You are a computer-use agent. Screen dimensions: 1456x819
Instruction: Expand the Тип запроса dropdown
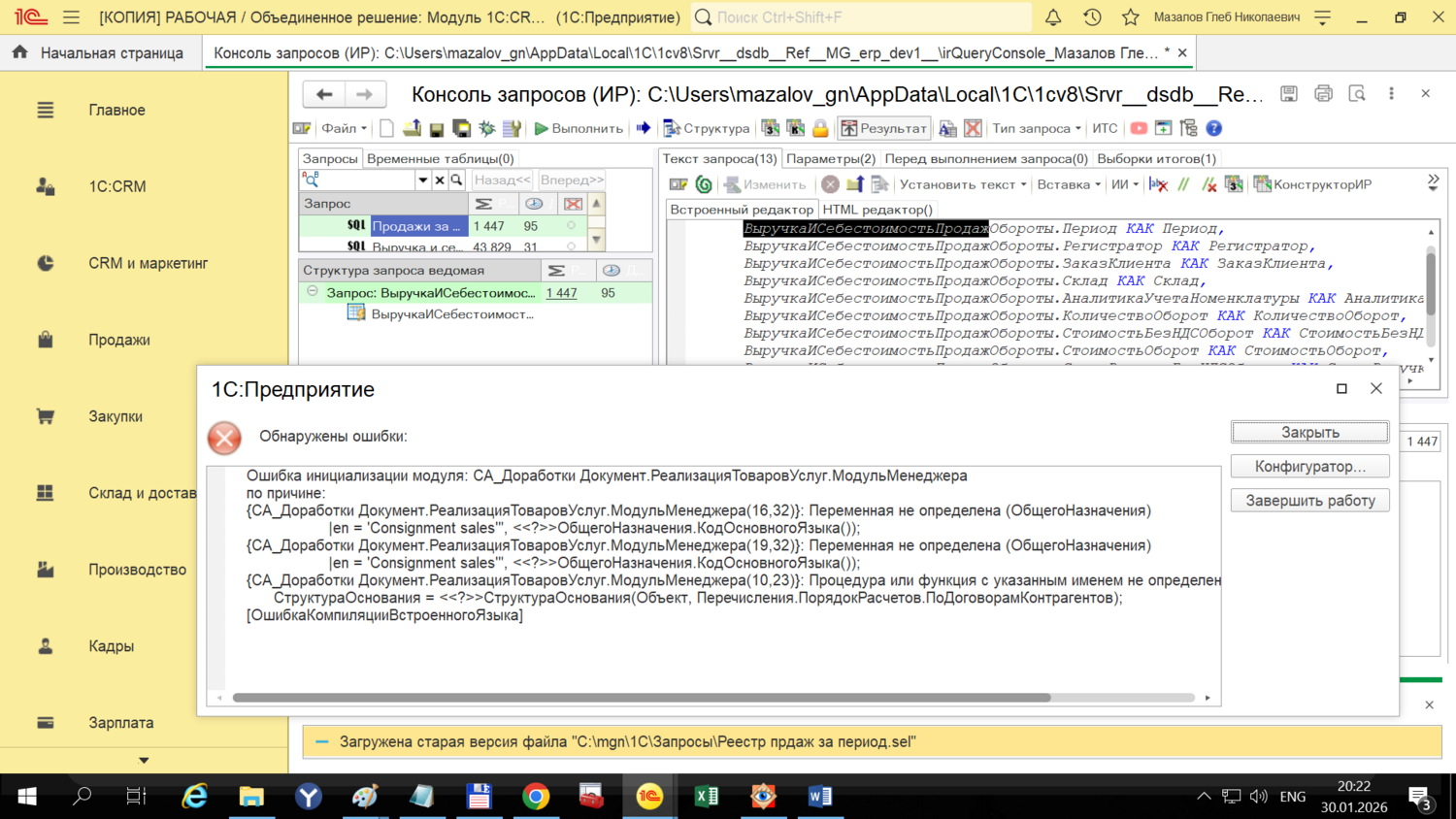pos(1036,128)
